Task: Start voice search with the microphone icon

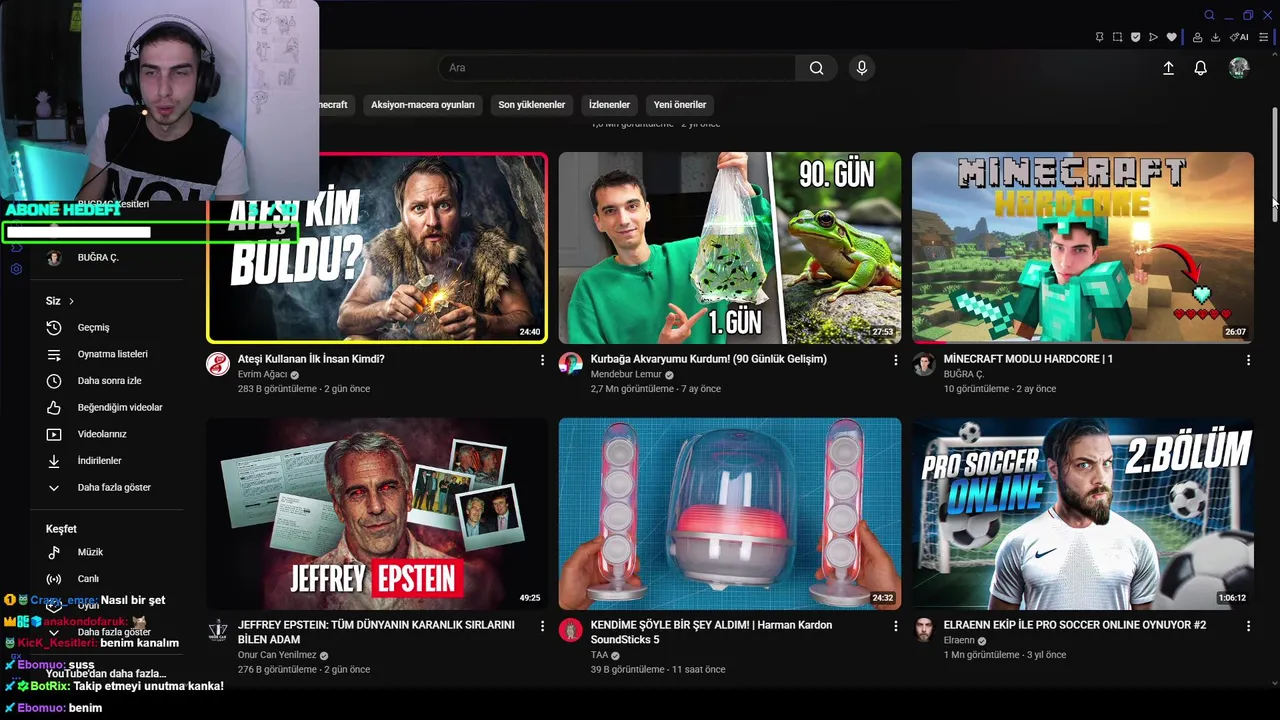Action: (x=862, y=68)
